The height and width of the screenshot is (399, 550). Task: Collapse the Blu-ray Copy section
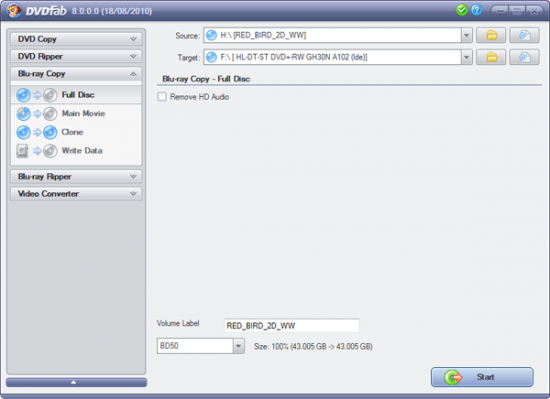[76, 74]
